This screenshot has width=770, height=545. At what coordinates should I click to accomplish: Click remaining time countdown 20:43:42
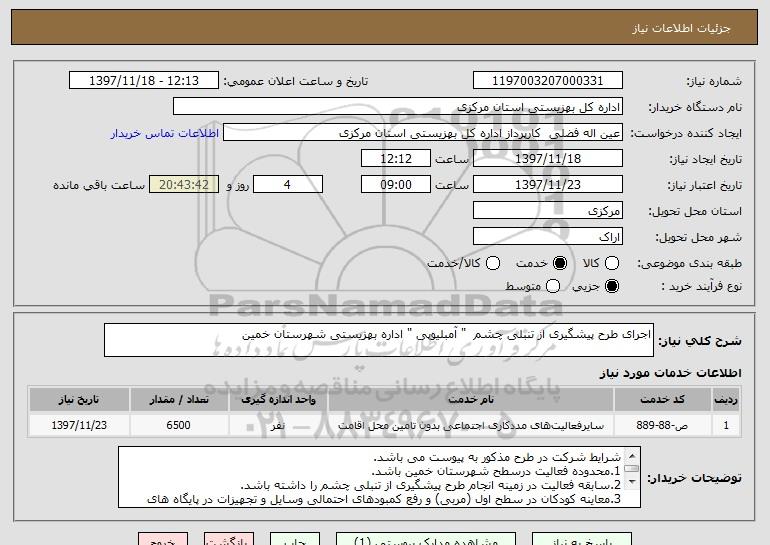184,185
